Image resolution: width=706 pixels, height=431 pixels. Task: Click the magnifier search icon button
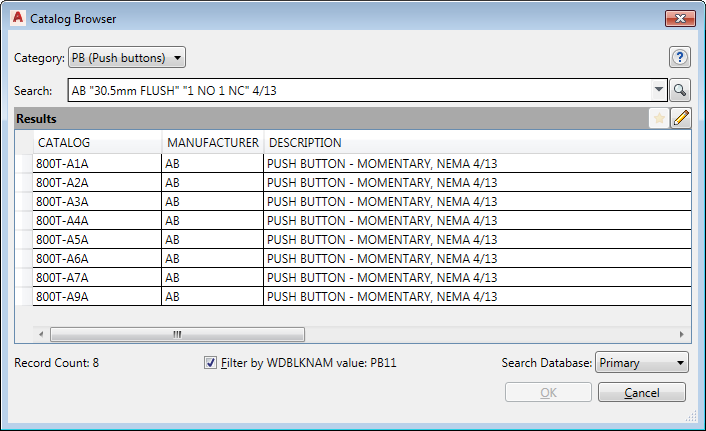pyautogui.click(x=680, y=90)
